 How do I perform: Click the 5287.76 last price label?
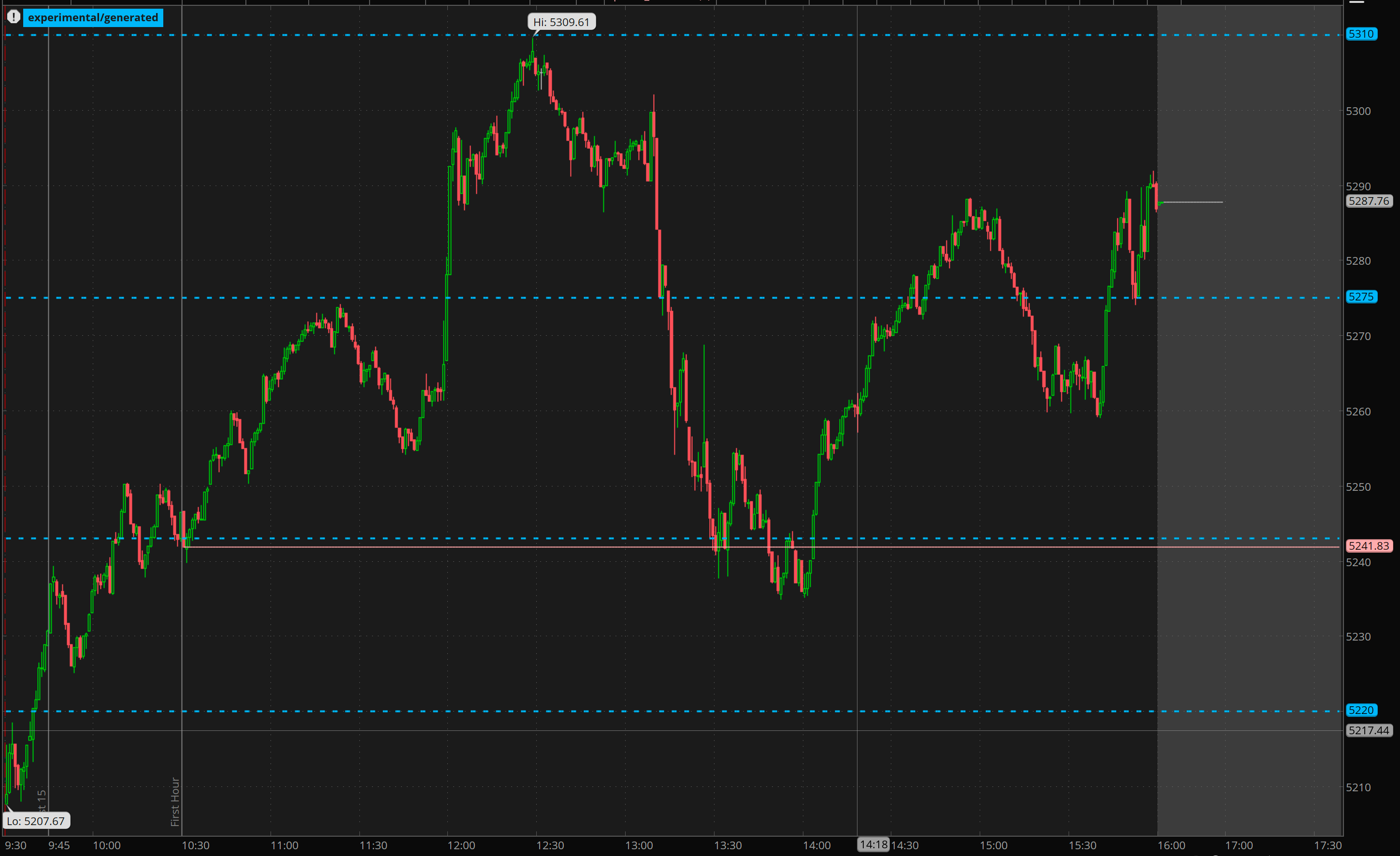coord(1368,201)
